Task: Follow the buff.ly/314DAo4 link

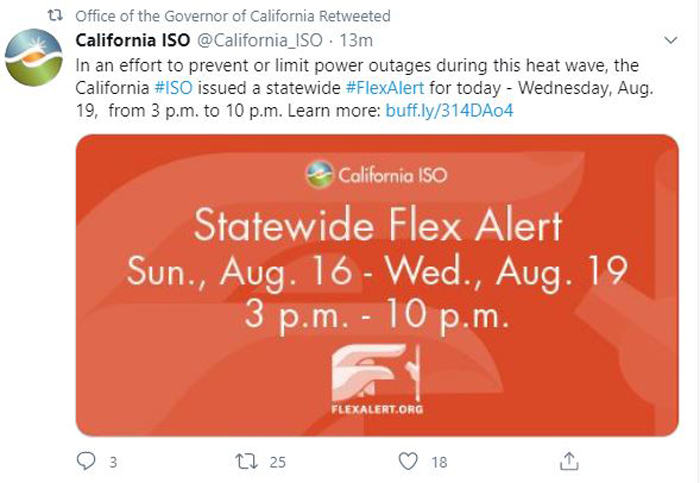Action: 449,110
